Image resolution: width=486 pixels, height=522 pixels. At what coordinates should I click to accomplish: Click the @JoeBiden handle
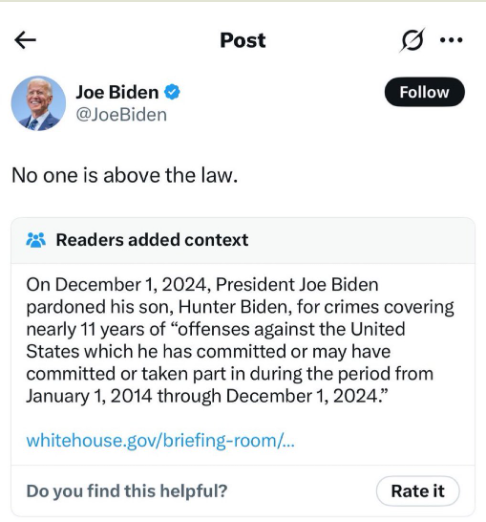pyautogui.click(x=121, y=115)
